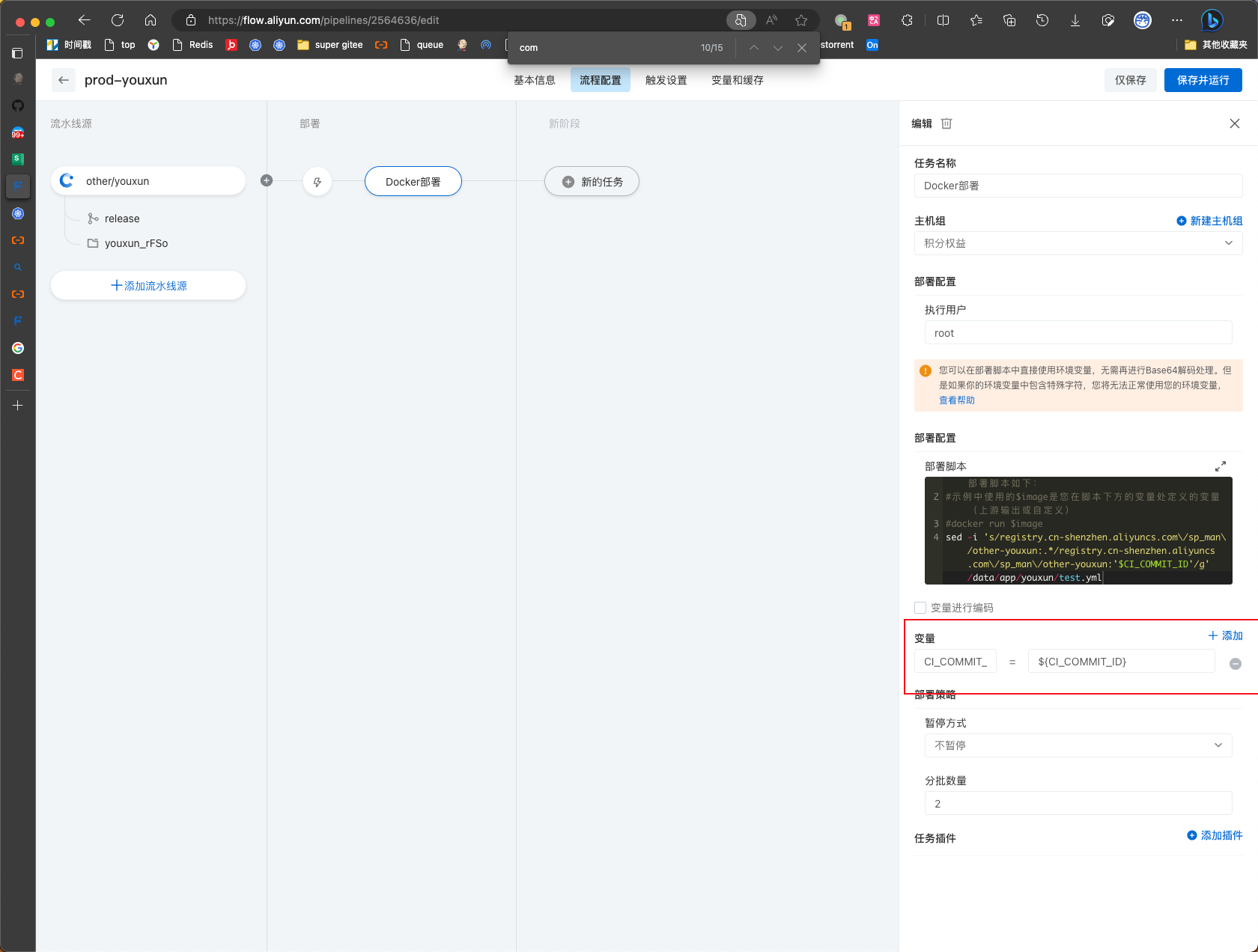The width and height of the screenshot is (1258, 952).
Task: Click the 任务名称 input field
Action: 1078,186
